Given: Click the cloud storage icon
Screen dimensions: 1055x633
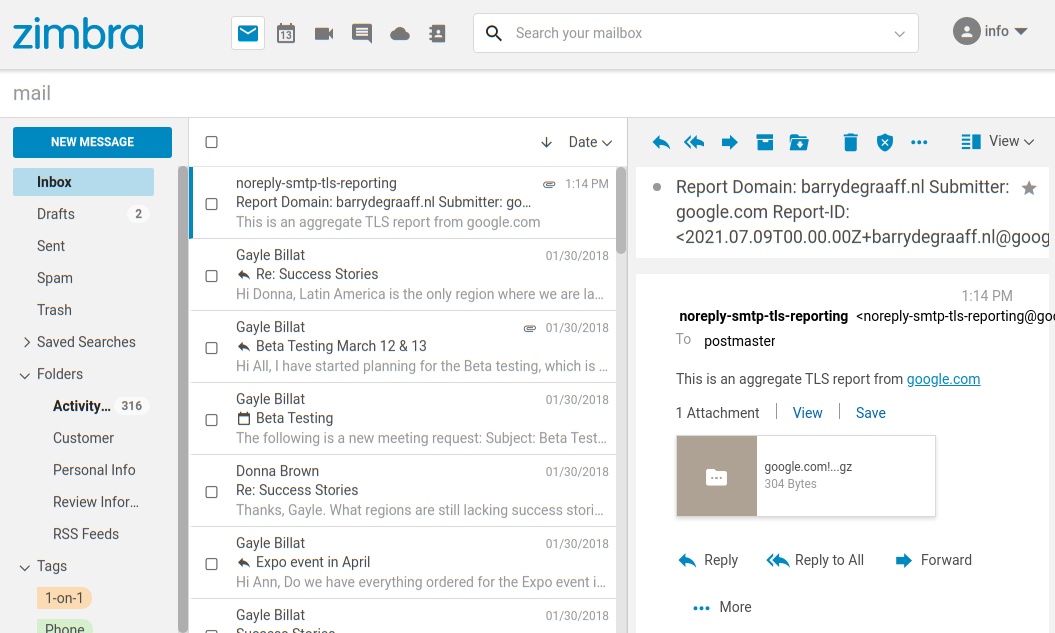Looking at the screenshot, I should point(400,33).
